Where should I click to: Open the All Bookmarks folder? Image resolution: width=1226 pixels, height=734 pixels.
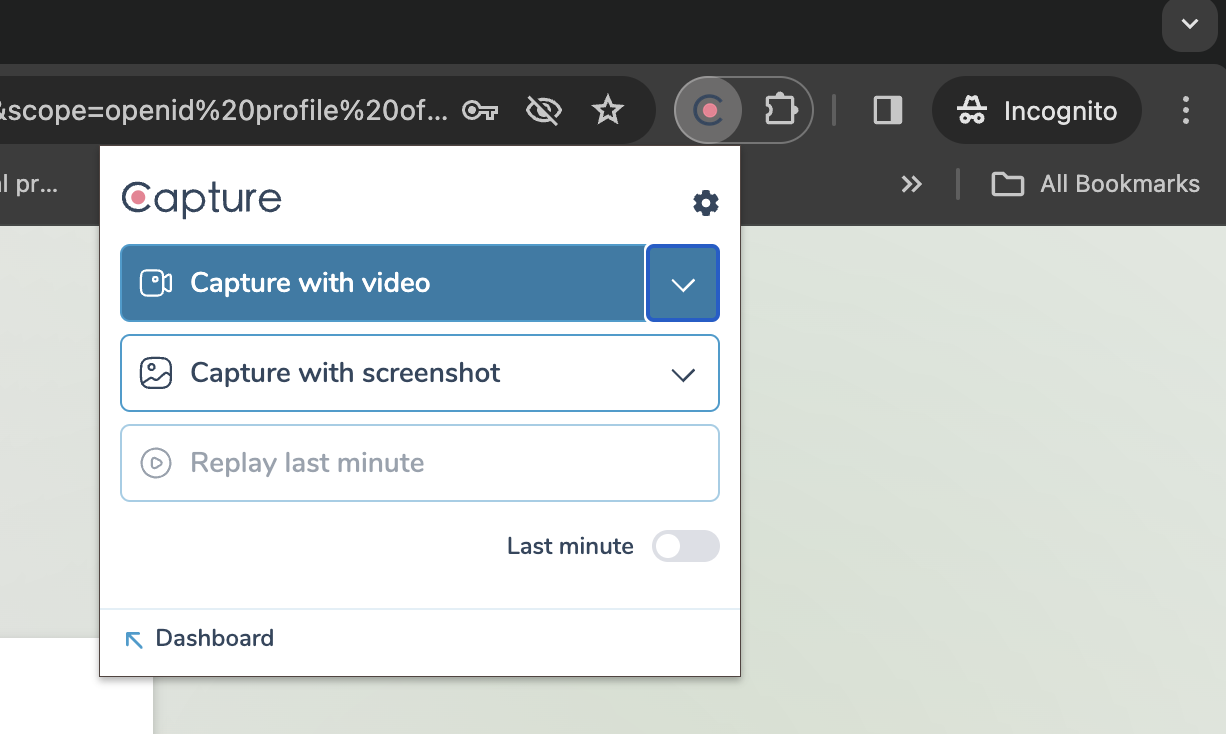tap(1096, 184)
